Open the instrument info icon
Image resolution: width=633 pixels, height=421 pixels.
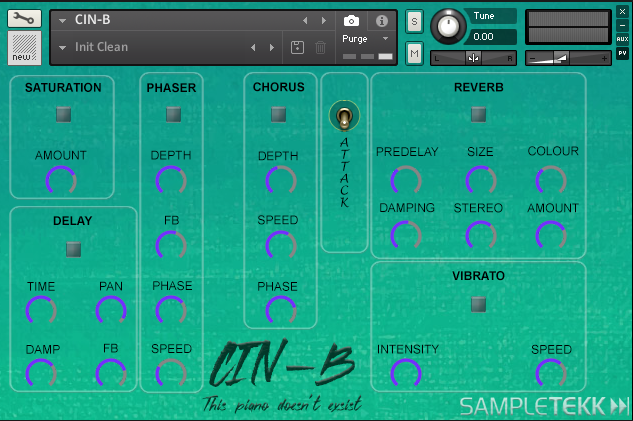point(381,20)
